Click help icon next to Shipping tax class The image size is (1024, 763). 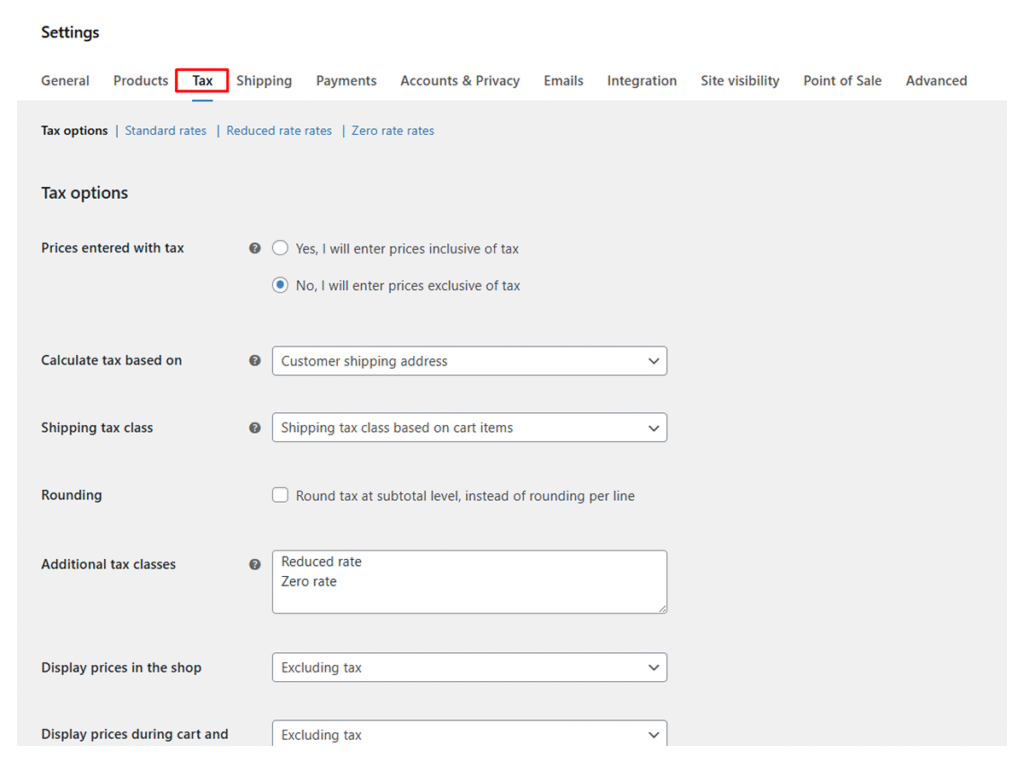pyautogui.click(x=255, y=428)
